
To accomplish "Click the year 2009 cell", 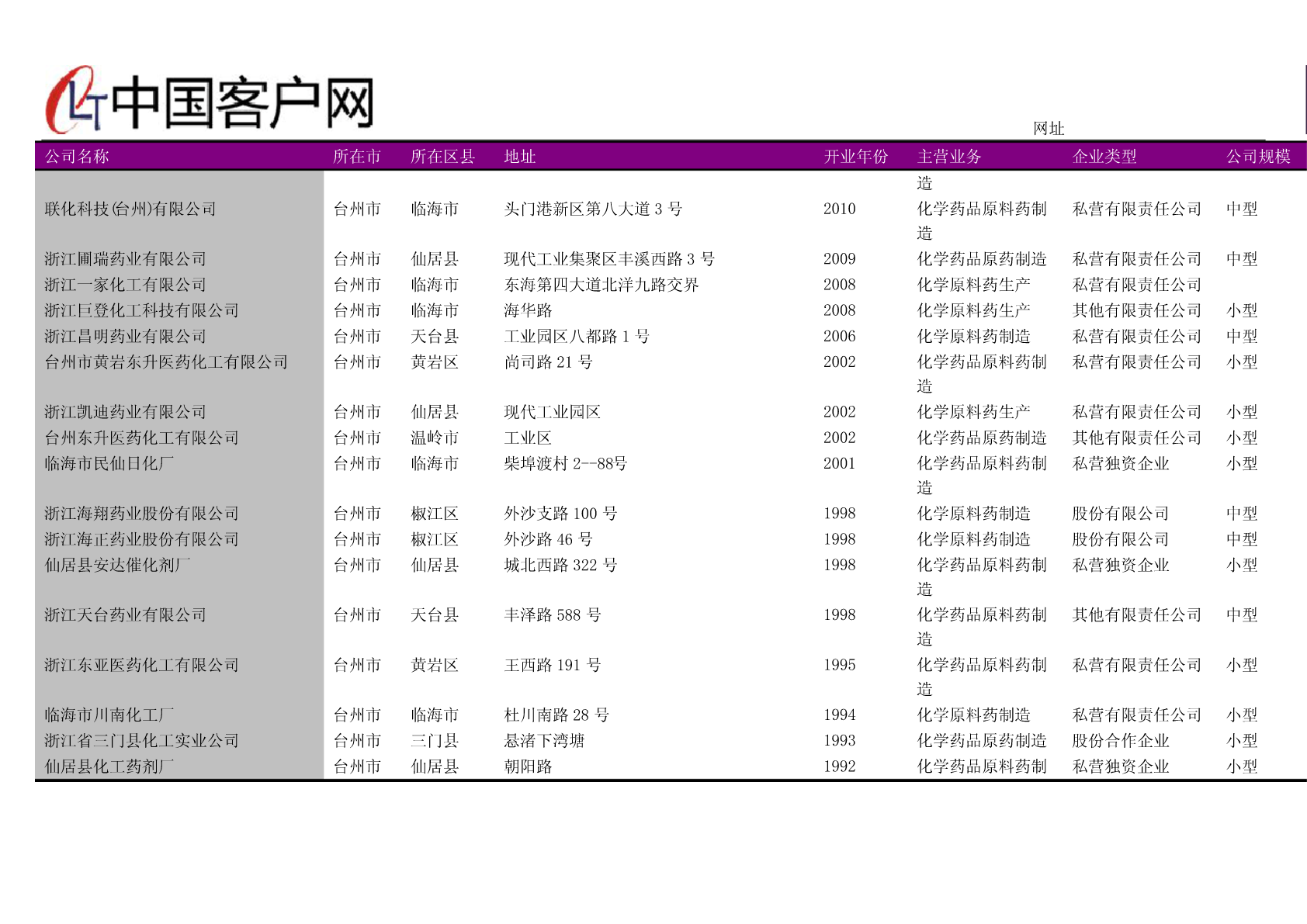I will [x=840, y=259].
